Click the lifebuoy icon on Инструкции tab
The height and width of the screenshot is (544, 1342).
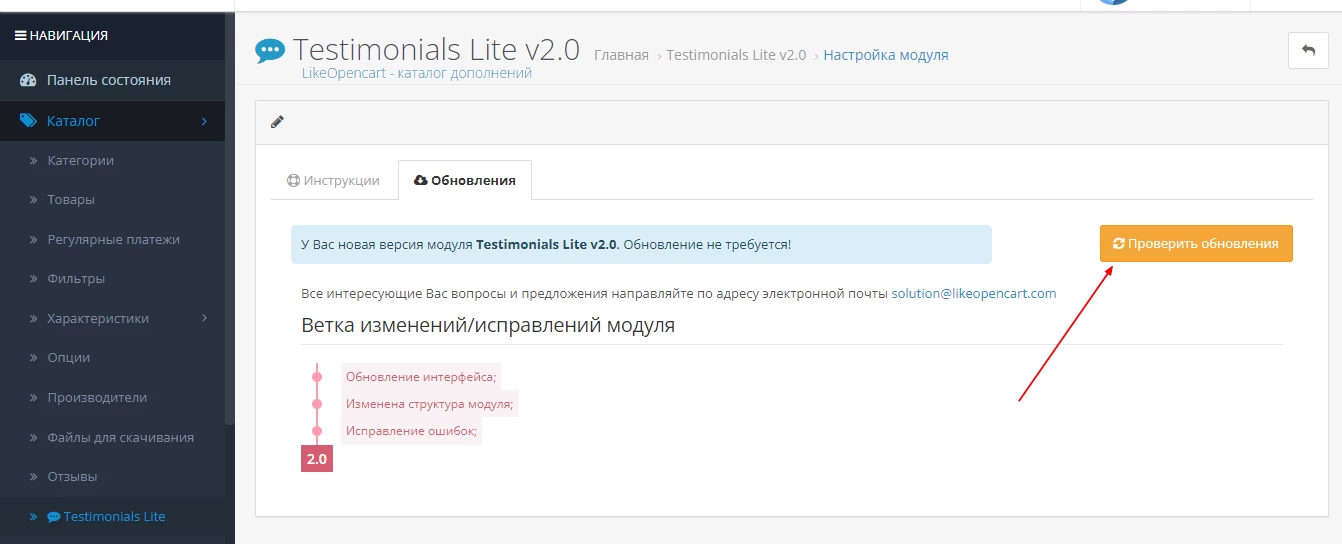click(293, 181)
